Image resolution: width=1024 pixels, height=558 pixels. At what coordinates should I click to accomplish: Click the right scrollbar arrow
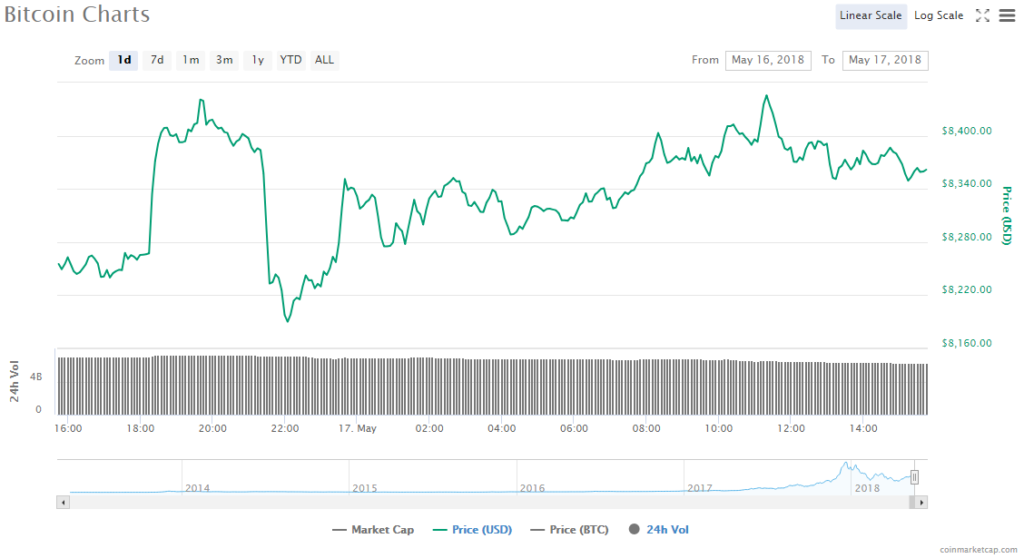[x=923, y=500]
